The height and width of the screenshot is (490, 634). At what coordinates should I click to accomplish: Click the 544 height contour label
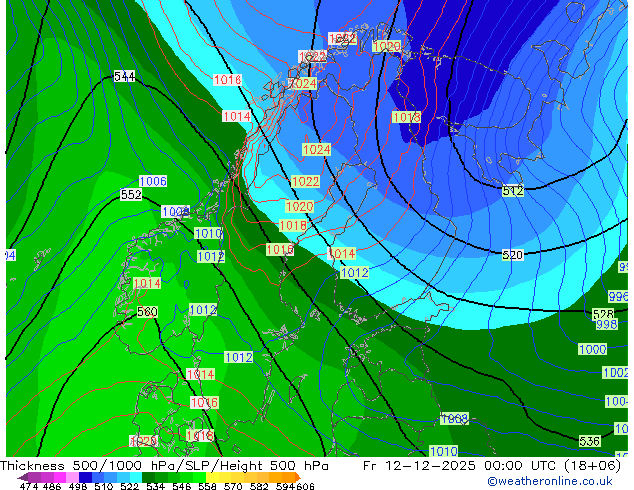tap(124, 76)
